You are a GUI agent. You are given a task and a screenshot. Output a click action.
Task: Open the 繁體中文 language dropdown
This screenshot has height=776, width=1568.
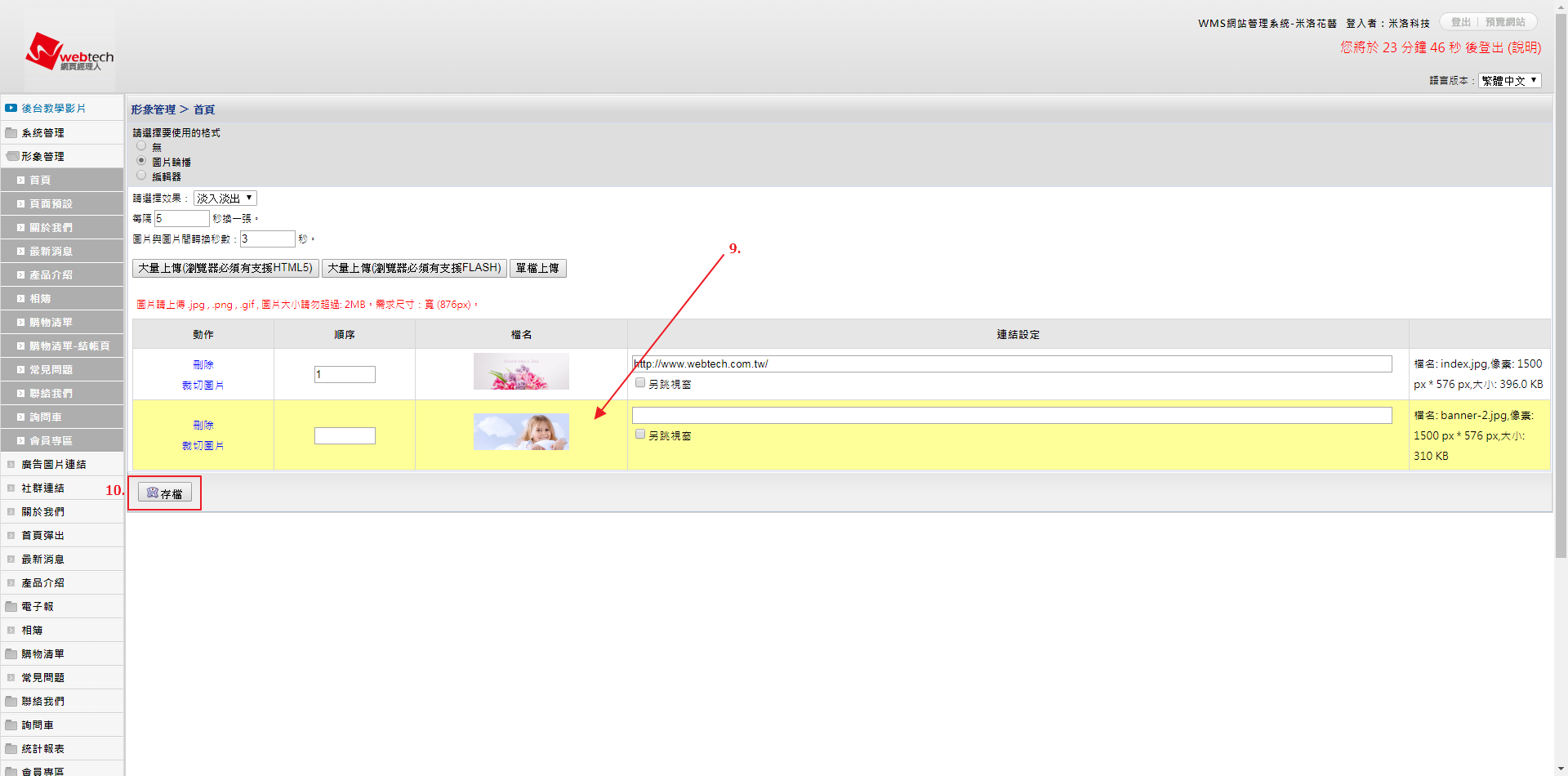1509,80
